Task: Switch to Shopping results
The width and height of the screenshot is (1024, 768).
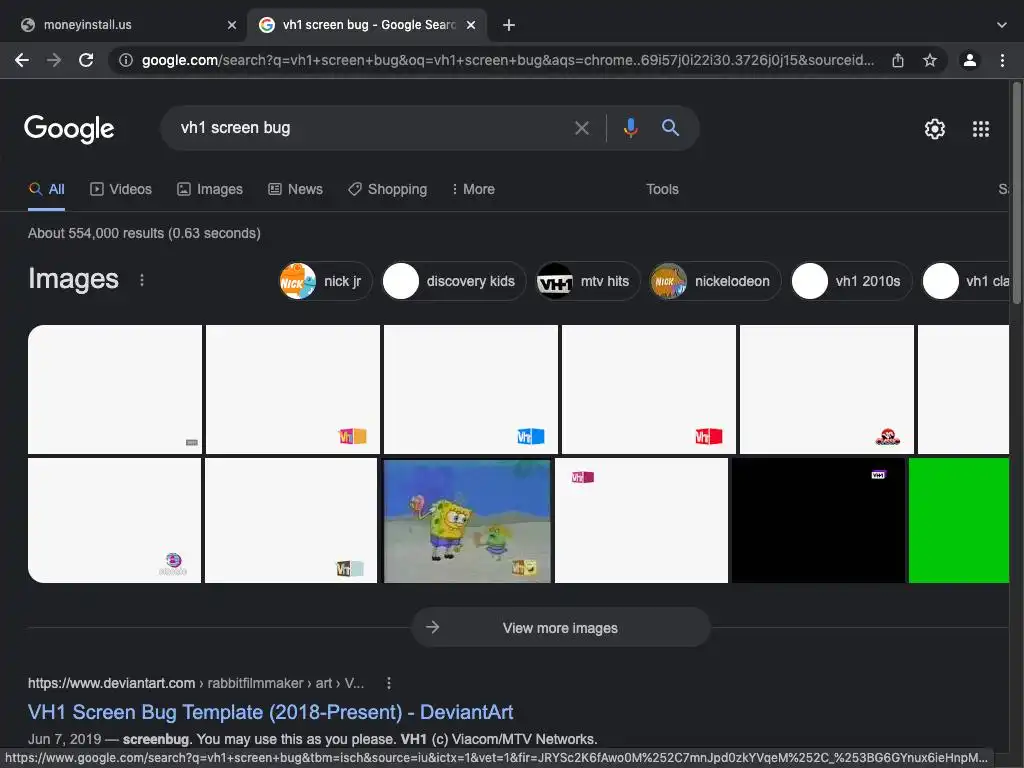Action: 387,189
